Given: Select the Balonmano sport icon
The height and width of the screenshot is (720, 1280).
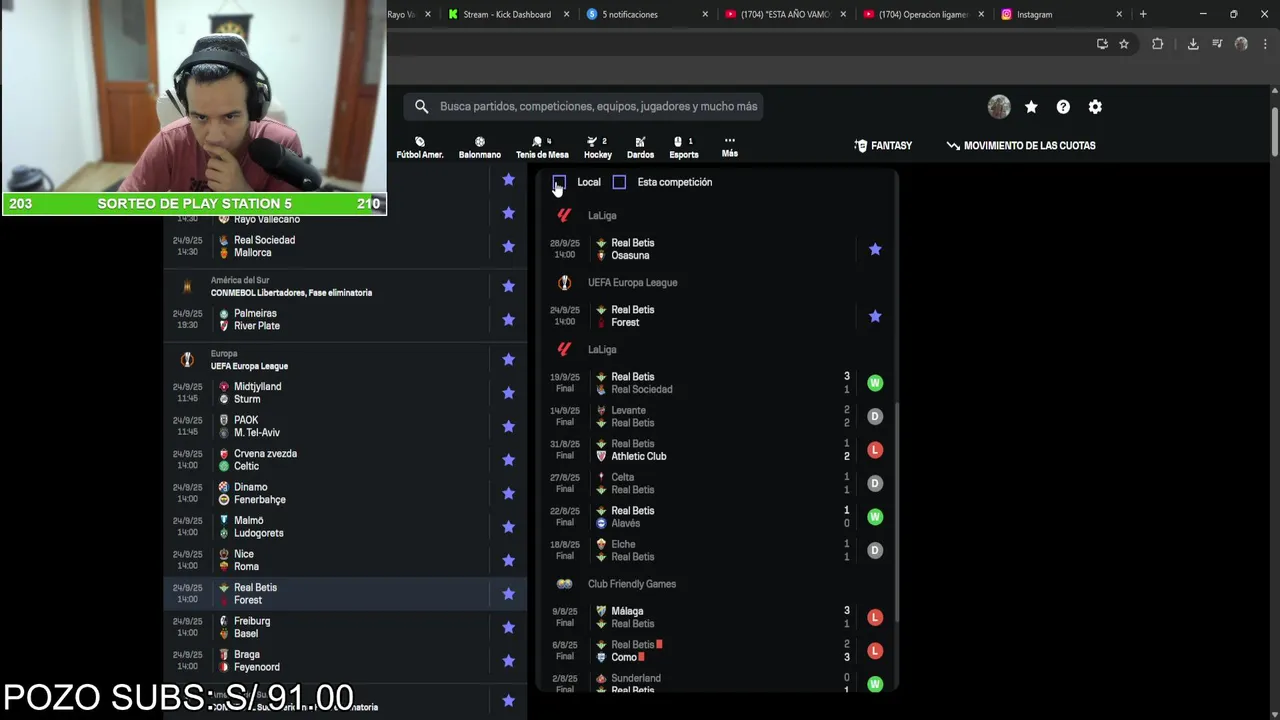Looking at the screenshot, I should [x=480, y=148].
